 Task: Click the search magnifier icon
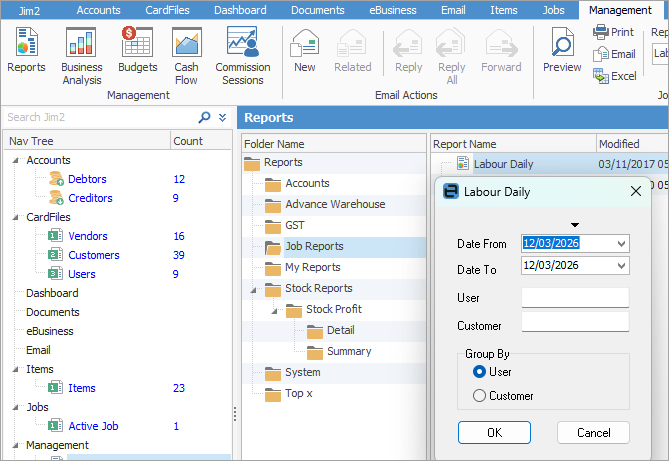204,117
